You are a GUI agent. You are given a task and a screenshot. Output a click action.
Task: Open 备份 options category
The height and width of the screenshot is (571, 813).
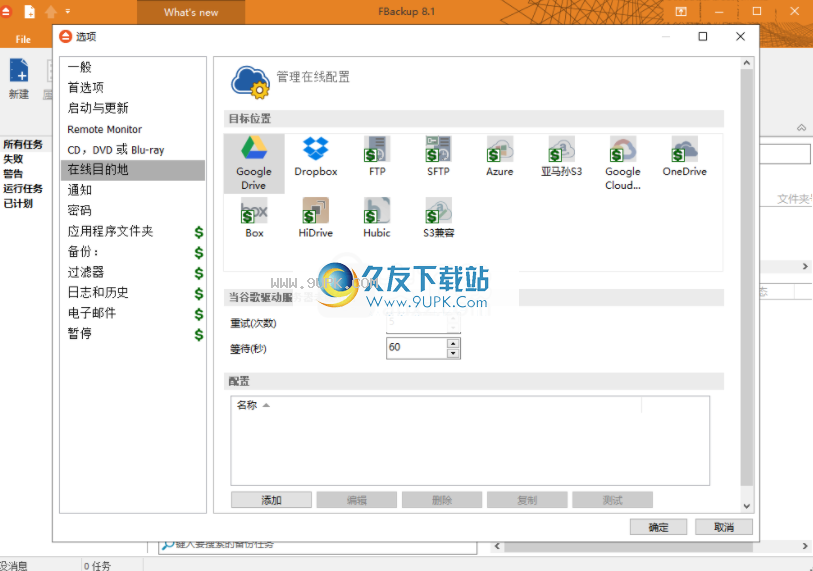[x=133, y=252]
